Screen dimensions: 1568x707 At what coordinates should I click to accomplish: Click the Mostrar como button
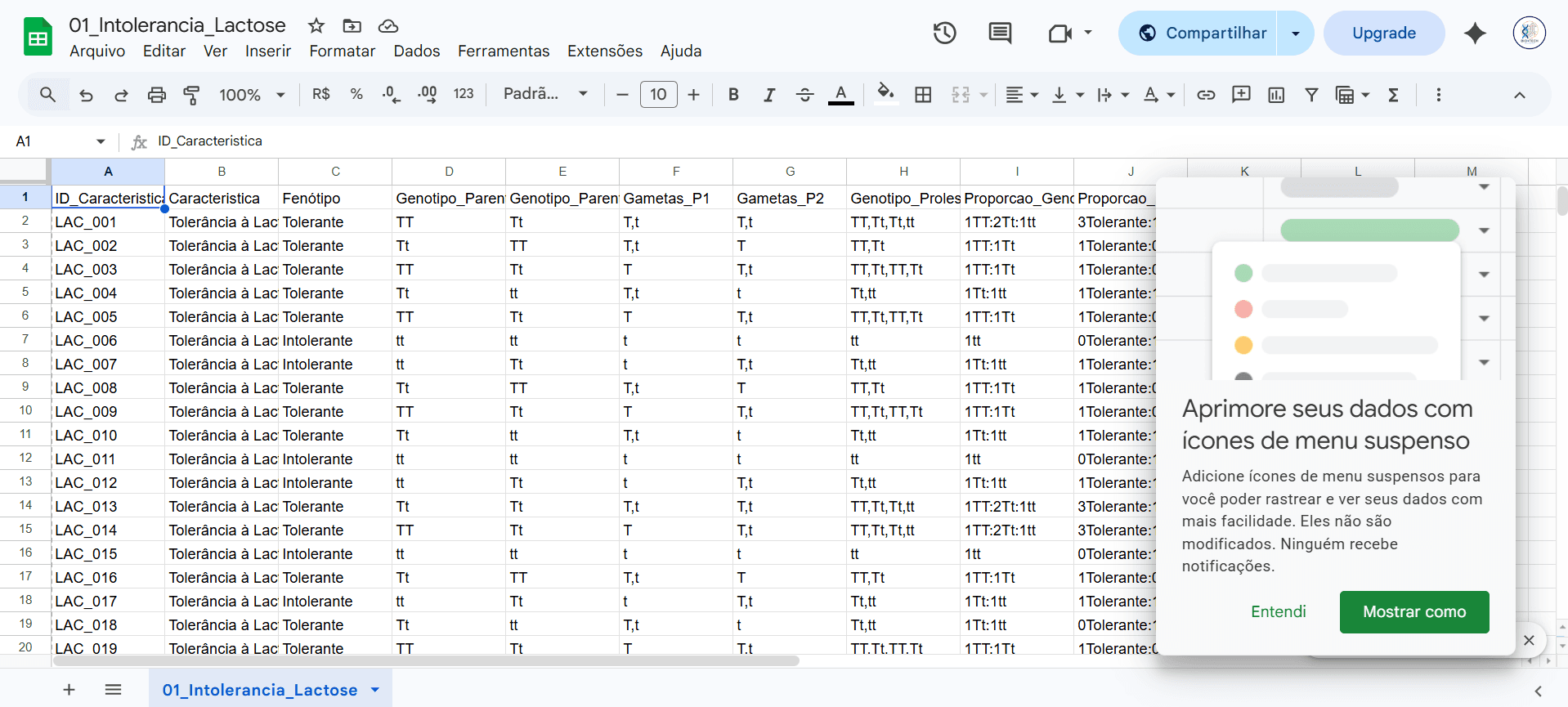click(x=1413, y=611)
